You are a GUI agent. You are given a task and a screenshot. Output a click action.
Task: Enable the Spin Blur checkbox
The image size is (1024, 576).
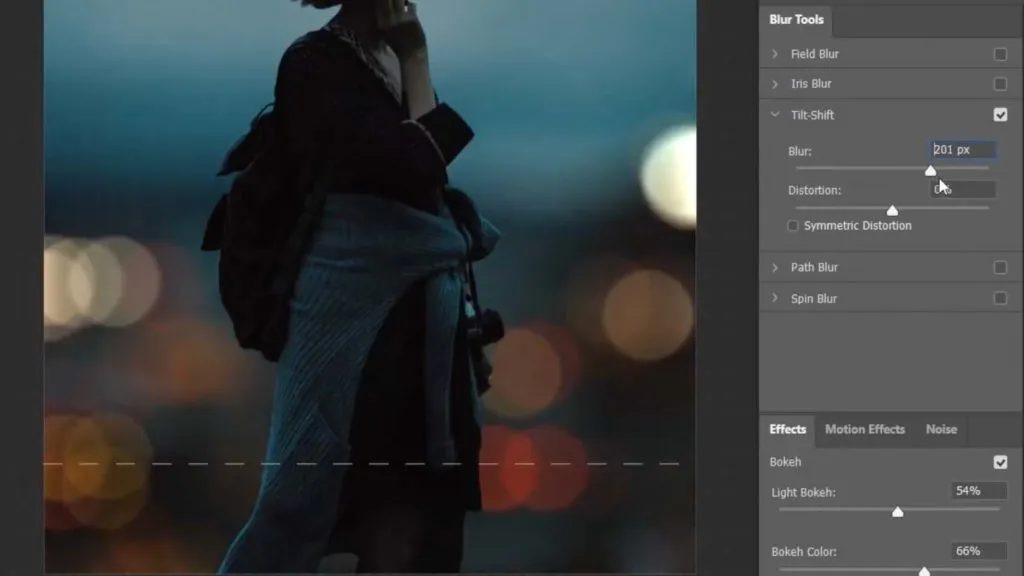pyautogui.click(x=1003, y=298)
